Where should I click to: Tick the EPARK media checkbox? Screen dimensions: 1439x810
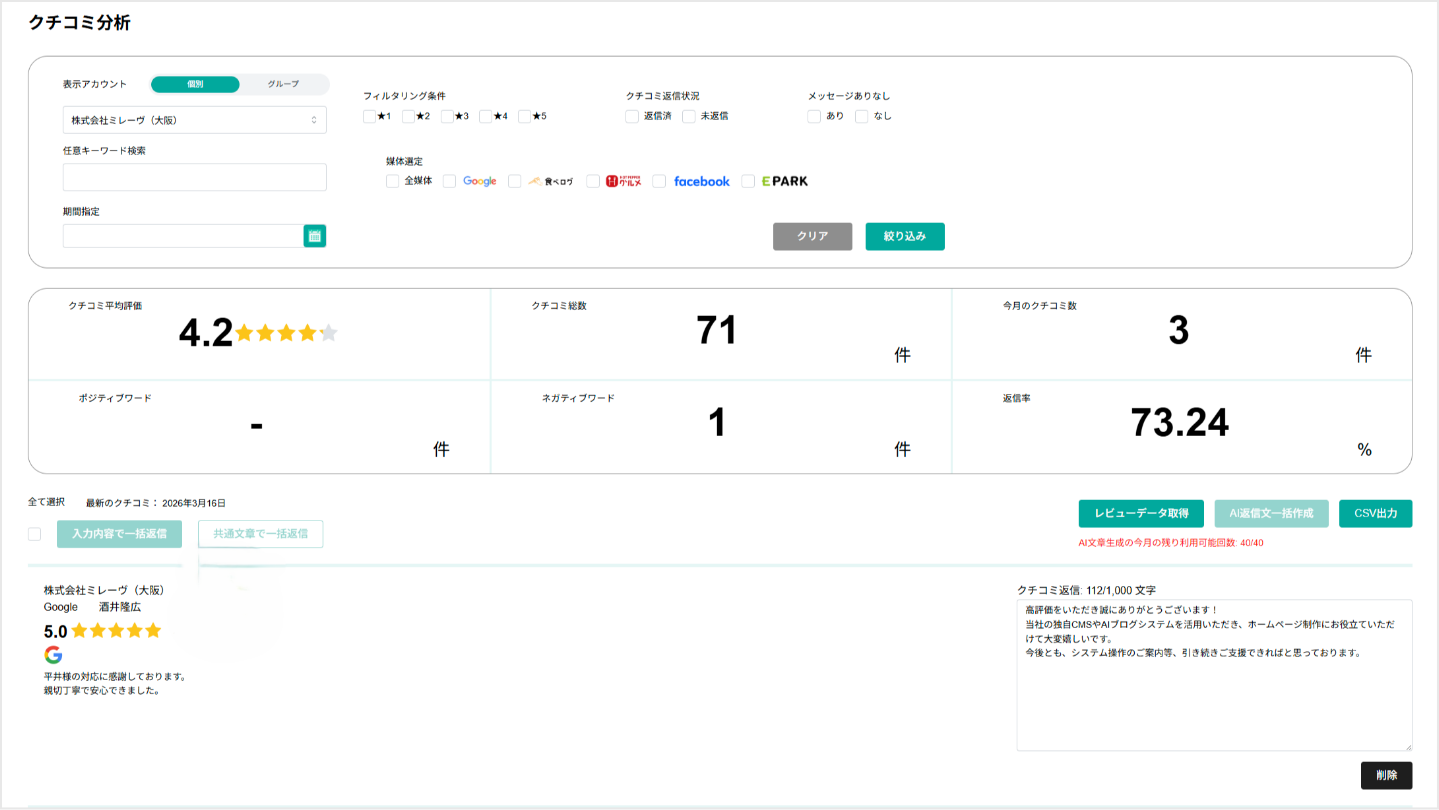748,181
